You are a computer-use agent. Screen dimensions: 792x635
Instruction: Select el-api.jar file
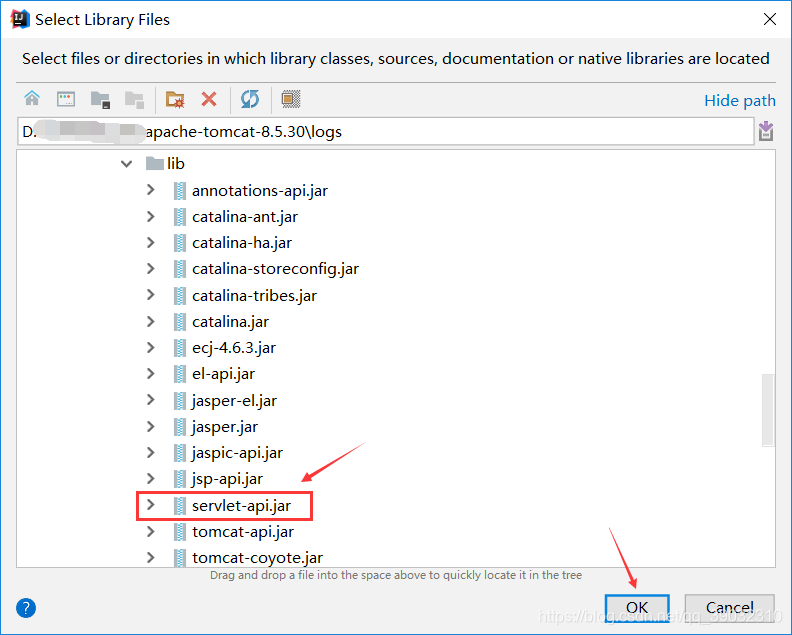[214, 374]
